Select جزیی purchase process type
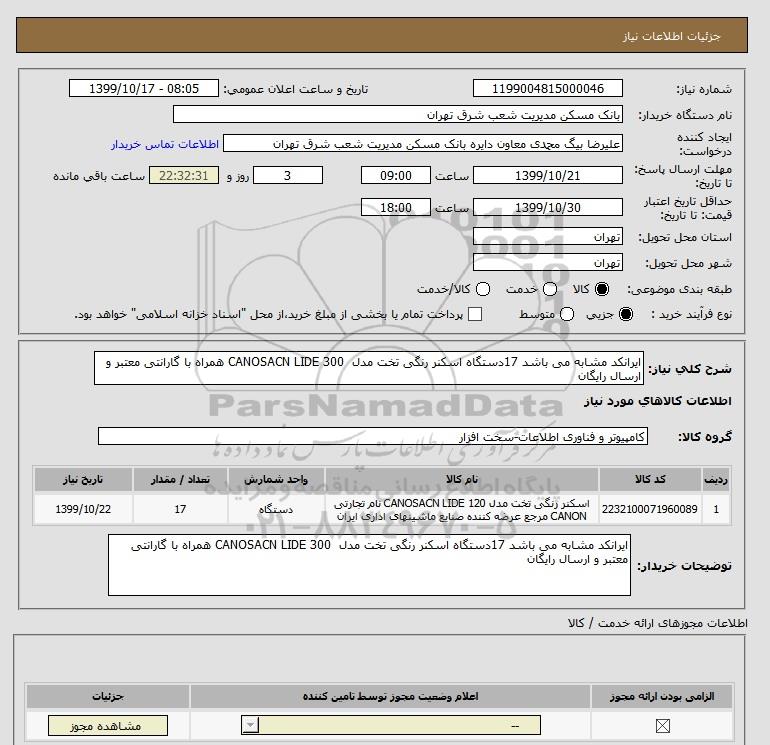 [x=627, y=314]
